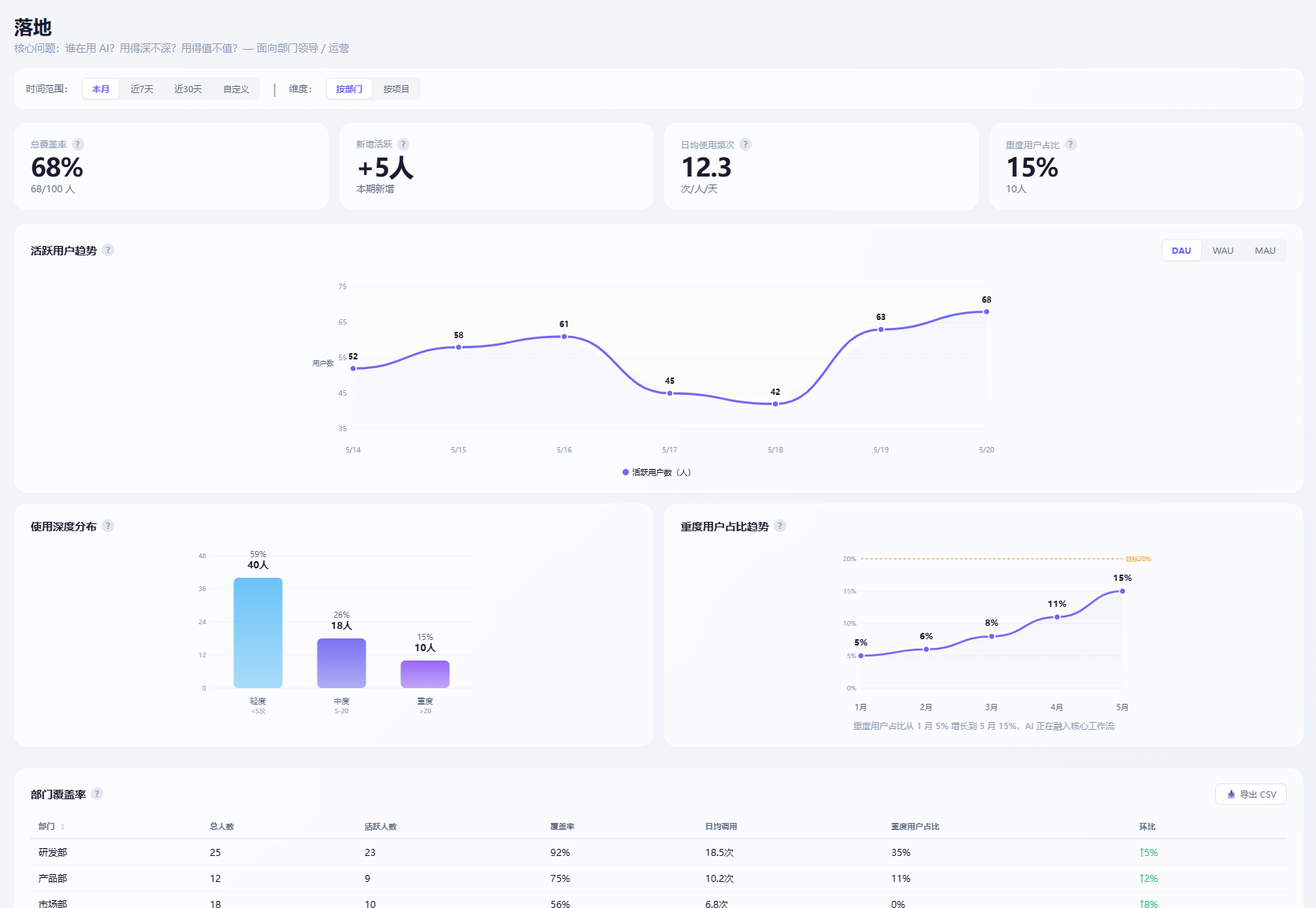The image size is (1316, 908).
Task: Select DAU trend view
Action: [x=1181, y=251]
